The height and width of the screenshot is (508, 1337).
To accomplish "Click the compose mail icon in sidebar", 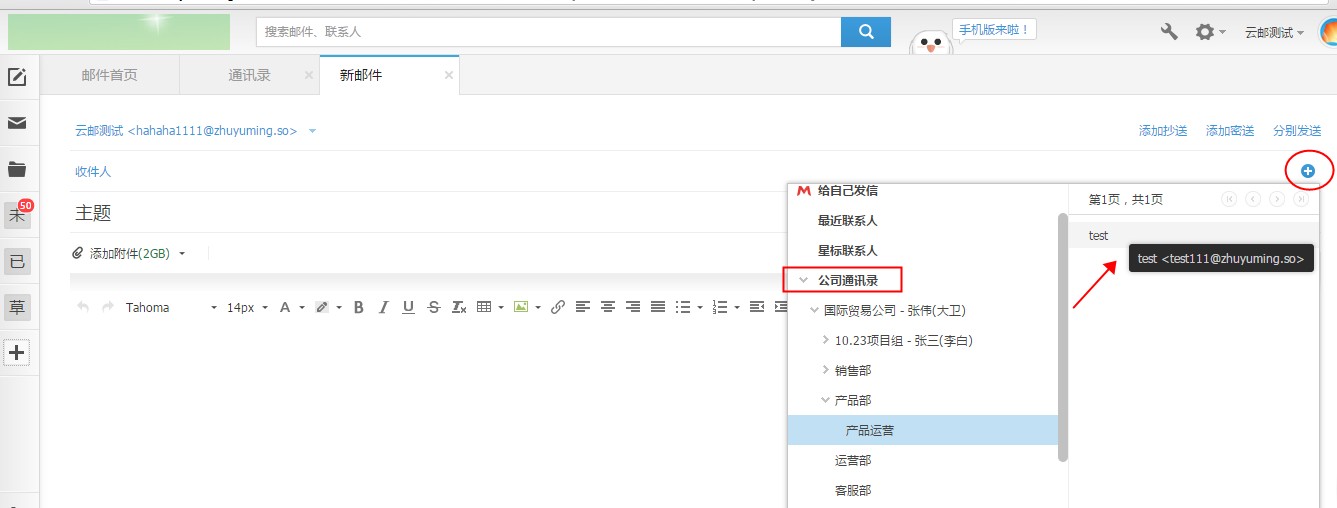I will click(x=17, y=77).
